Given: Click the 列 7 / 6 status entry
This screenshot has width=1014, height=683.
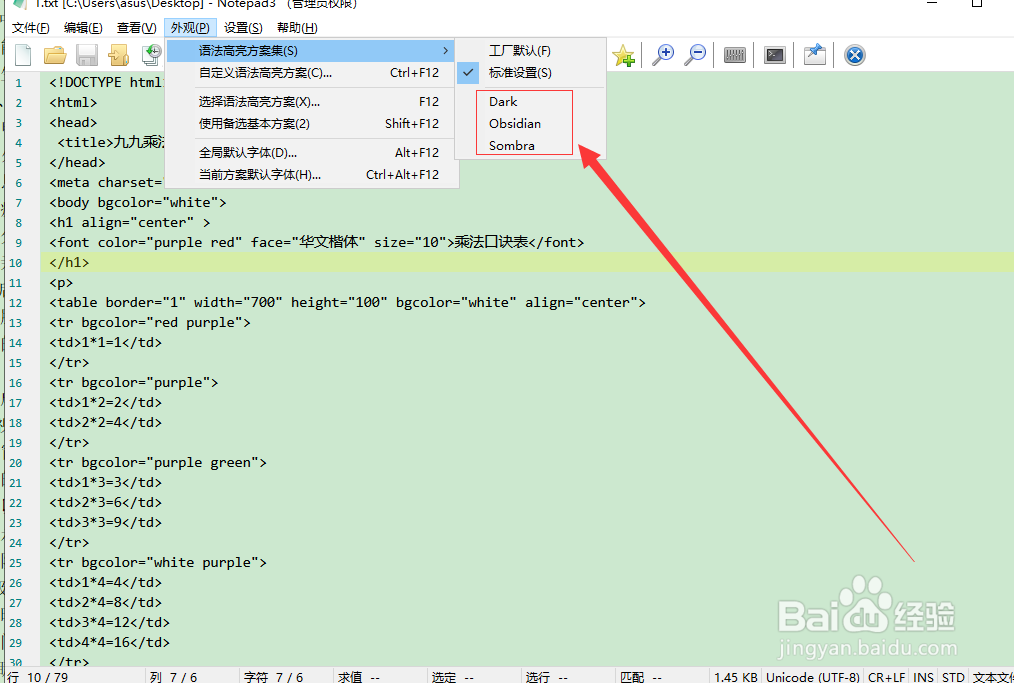Looking at the screenshot, I should pyautogui.click(x=173, y=677).
